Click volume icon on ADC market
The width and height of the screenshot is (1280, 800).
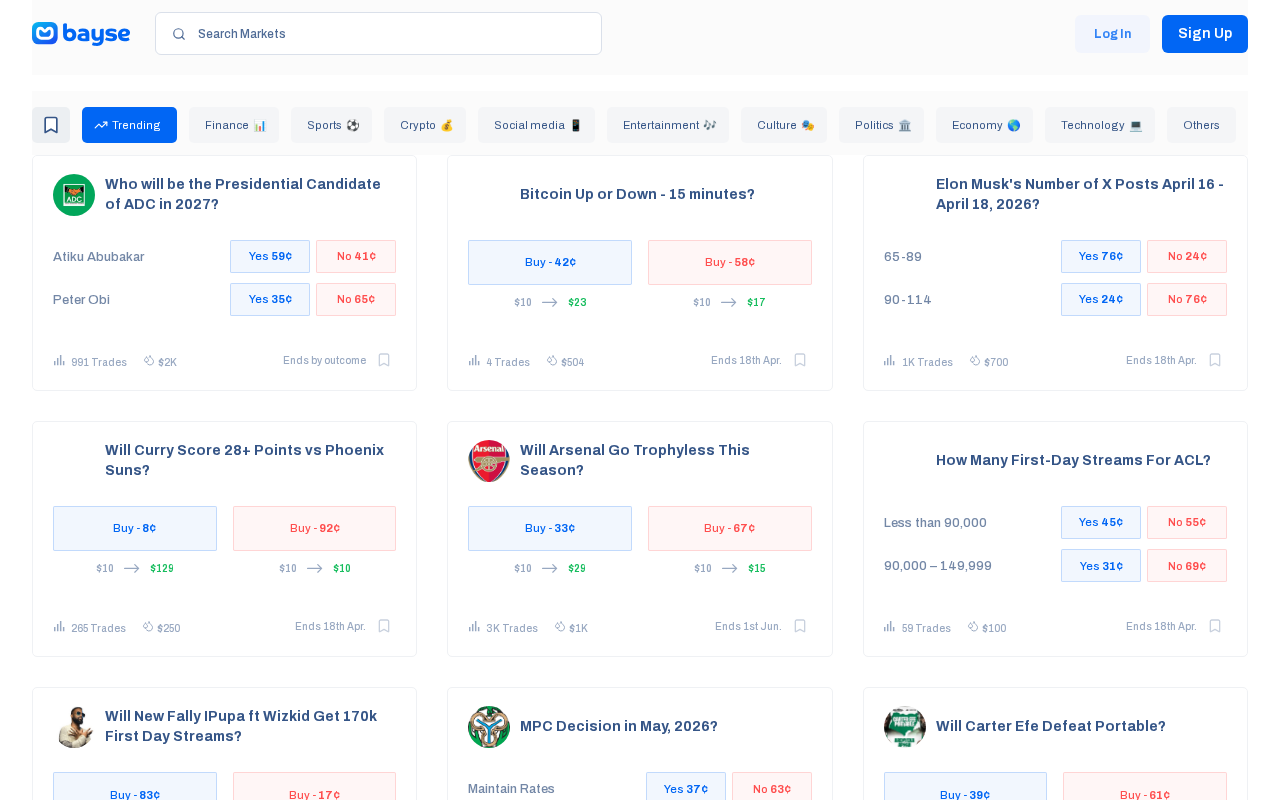point(149,360)
